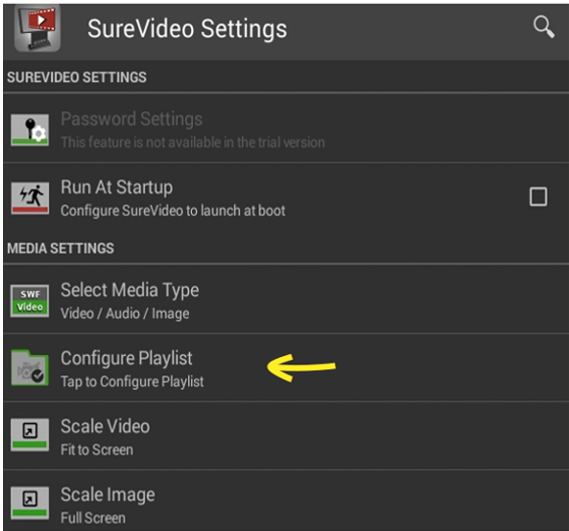
Task: Tap the 'Video / Audio / Image' subtitle
Action: (125, 314)
